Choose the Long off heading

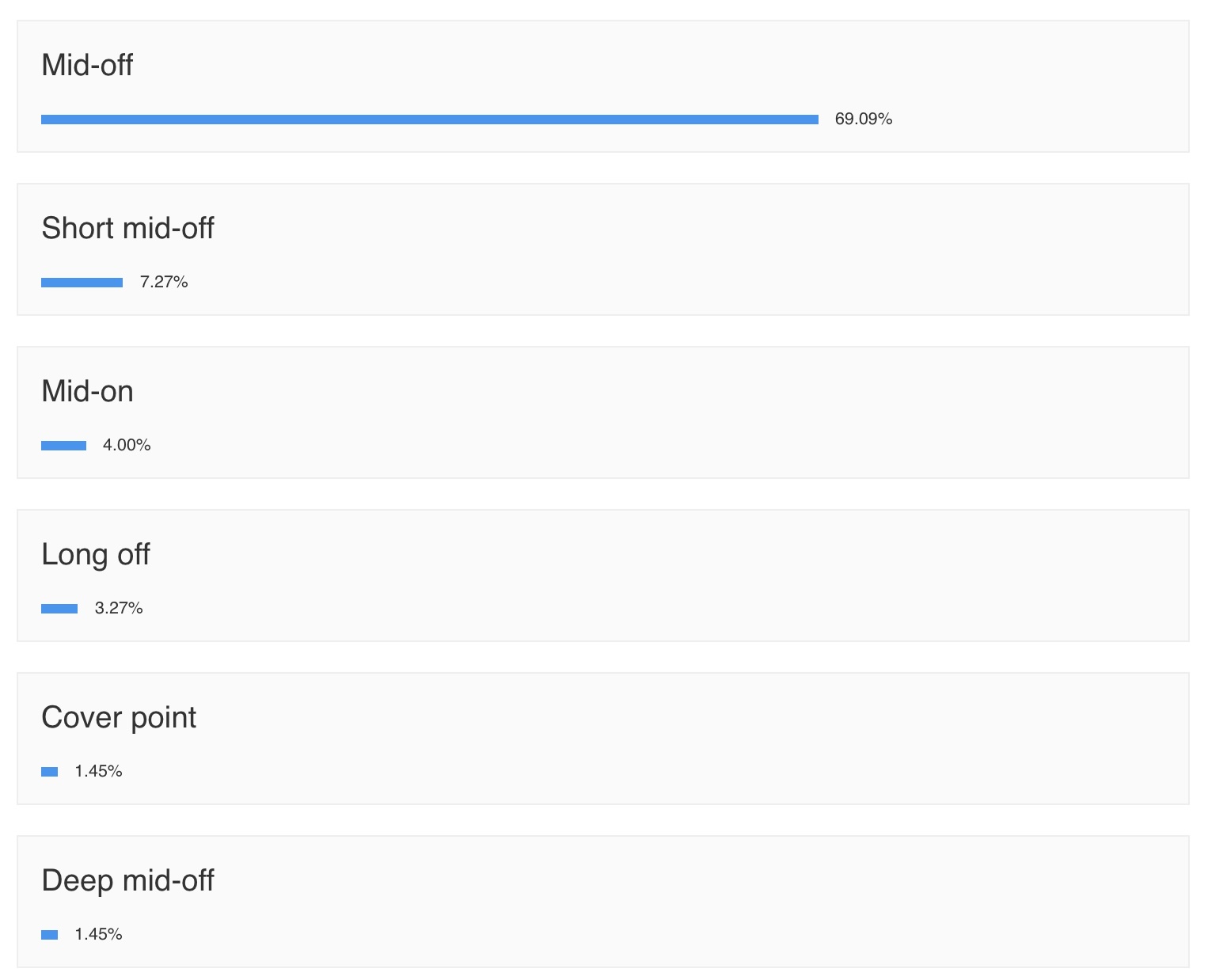pyautogui.click(x=96, y=554)
